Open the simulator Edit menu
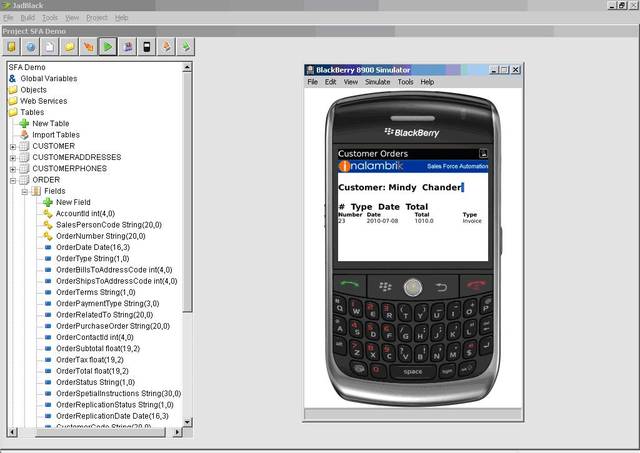This screenshot has width=640, height=453. tap(330, 82)
